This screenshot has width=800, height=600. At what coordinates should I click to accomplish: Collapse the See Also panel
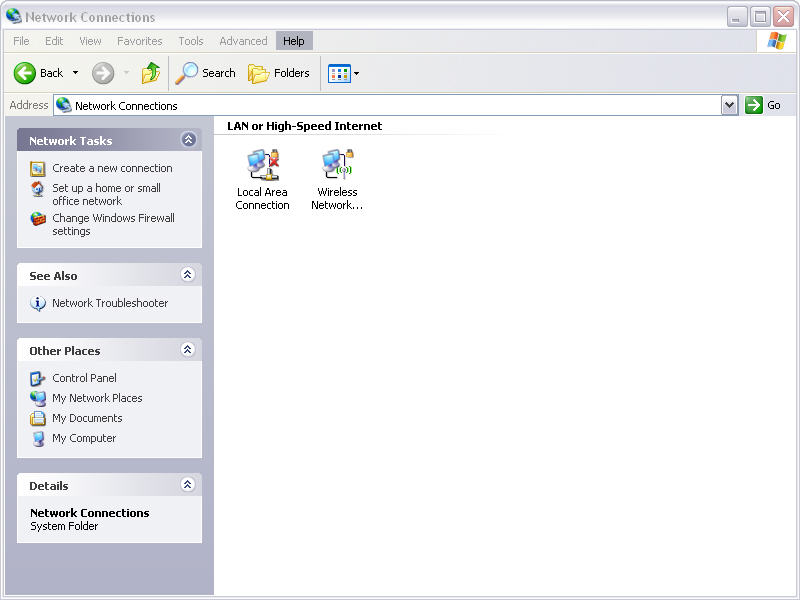point(187,275)
